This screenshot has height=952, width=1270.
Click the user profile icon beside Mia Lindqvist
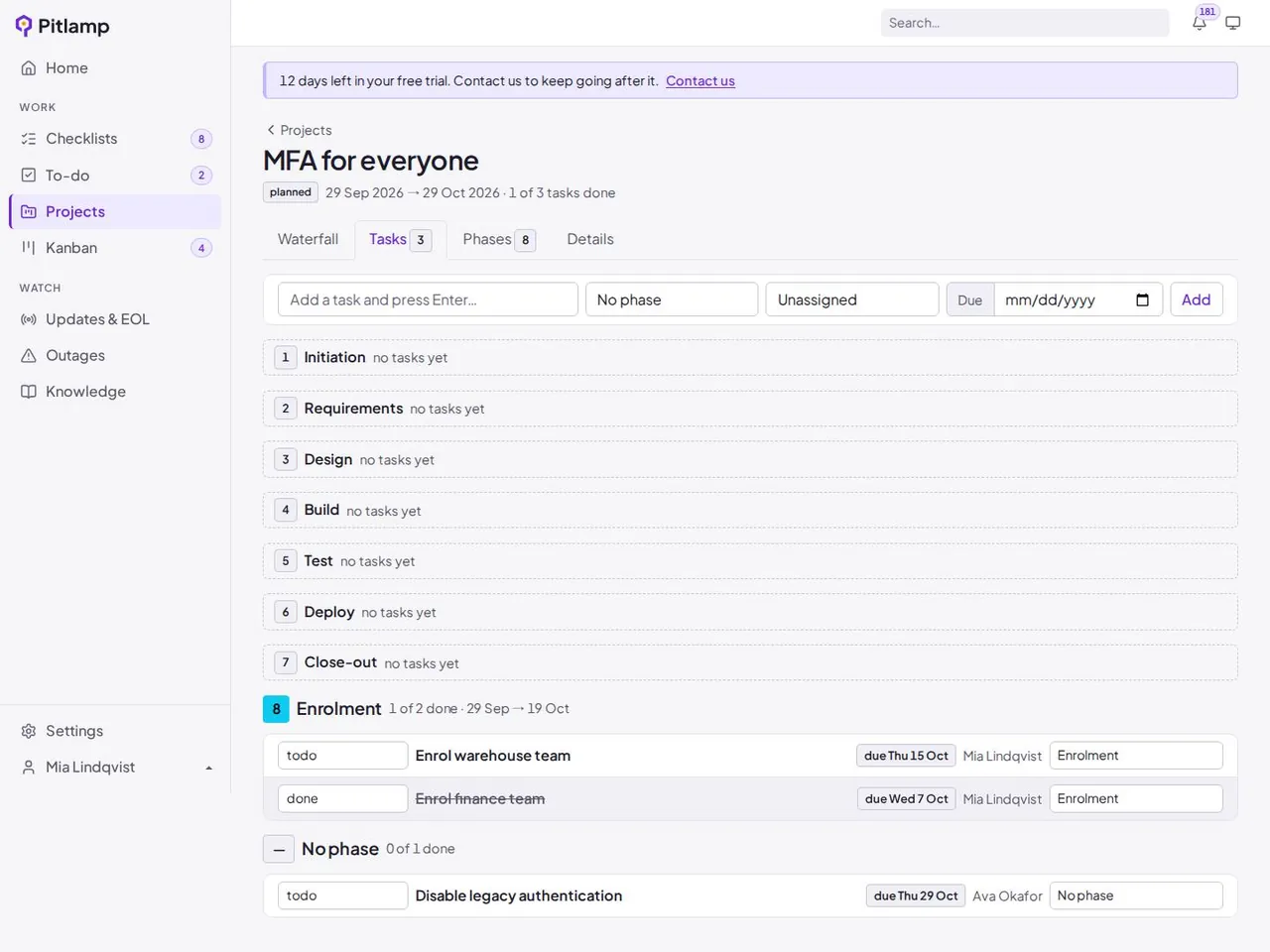(29, 768)
